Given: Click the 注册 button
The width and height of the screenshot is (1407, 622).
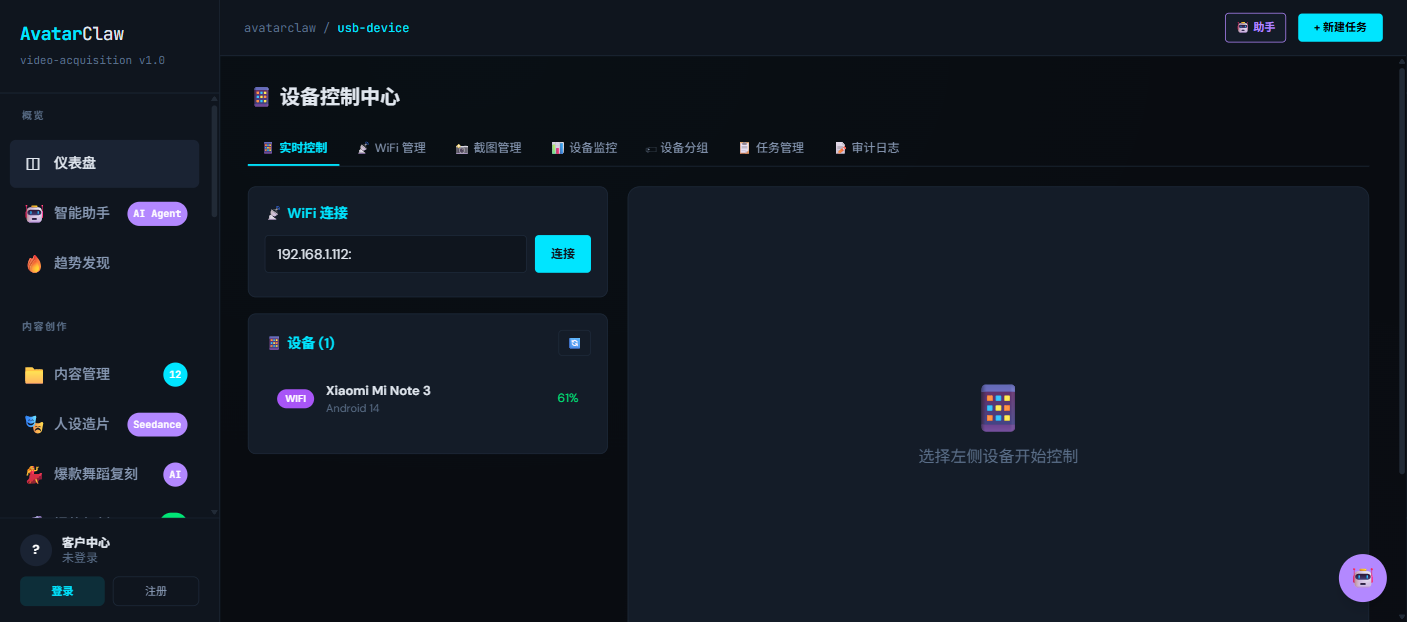Looking at the screenshot, I should (x=156, y=591).
